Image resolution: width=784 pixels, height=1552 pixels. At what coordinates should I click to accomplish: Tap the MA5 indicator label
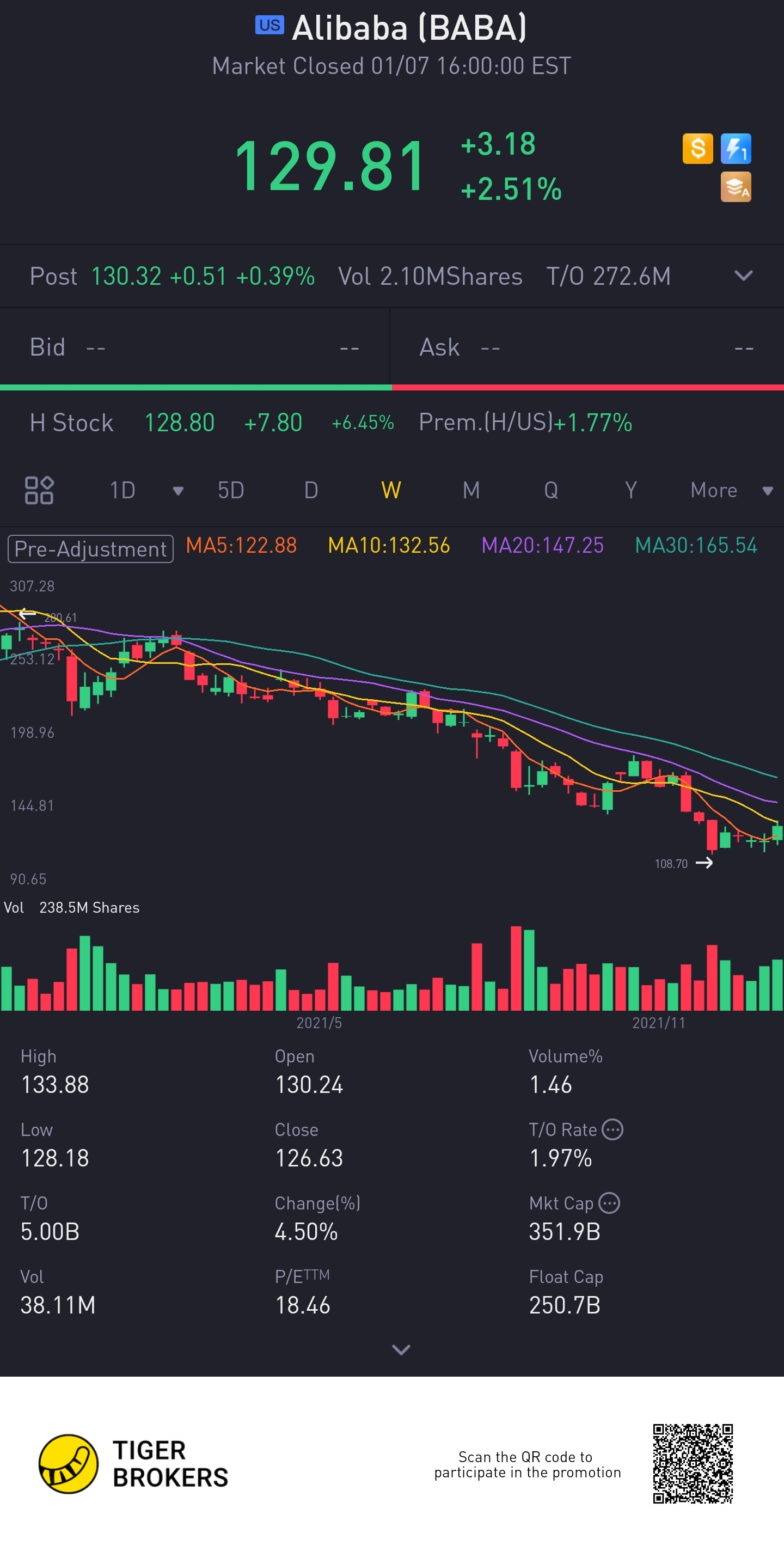pos(241,545)
